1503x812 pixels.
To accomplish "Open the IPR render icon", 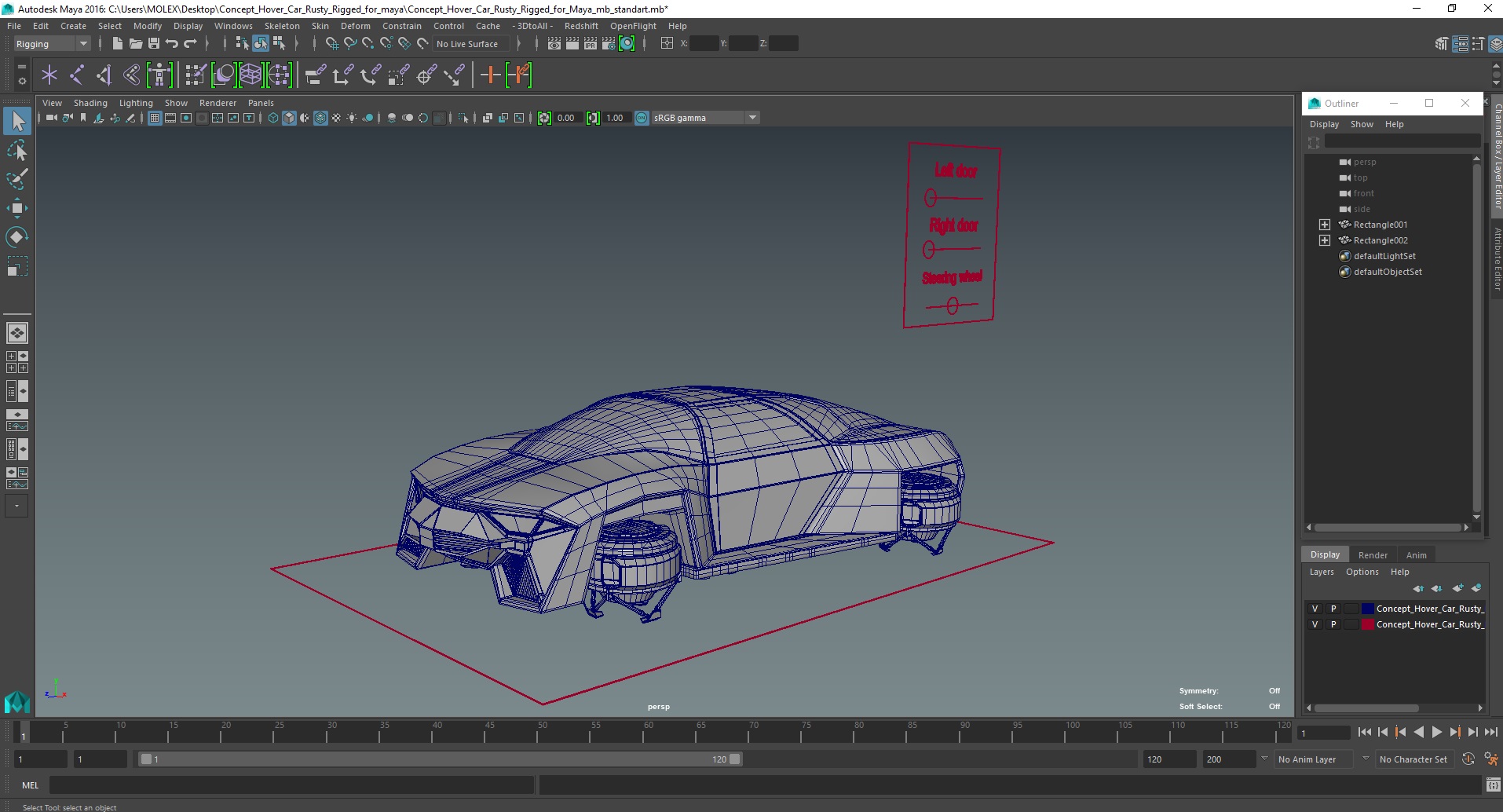I will point(590,44).
